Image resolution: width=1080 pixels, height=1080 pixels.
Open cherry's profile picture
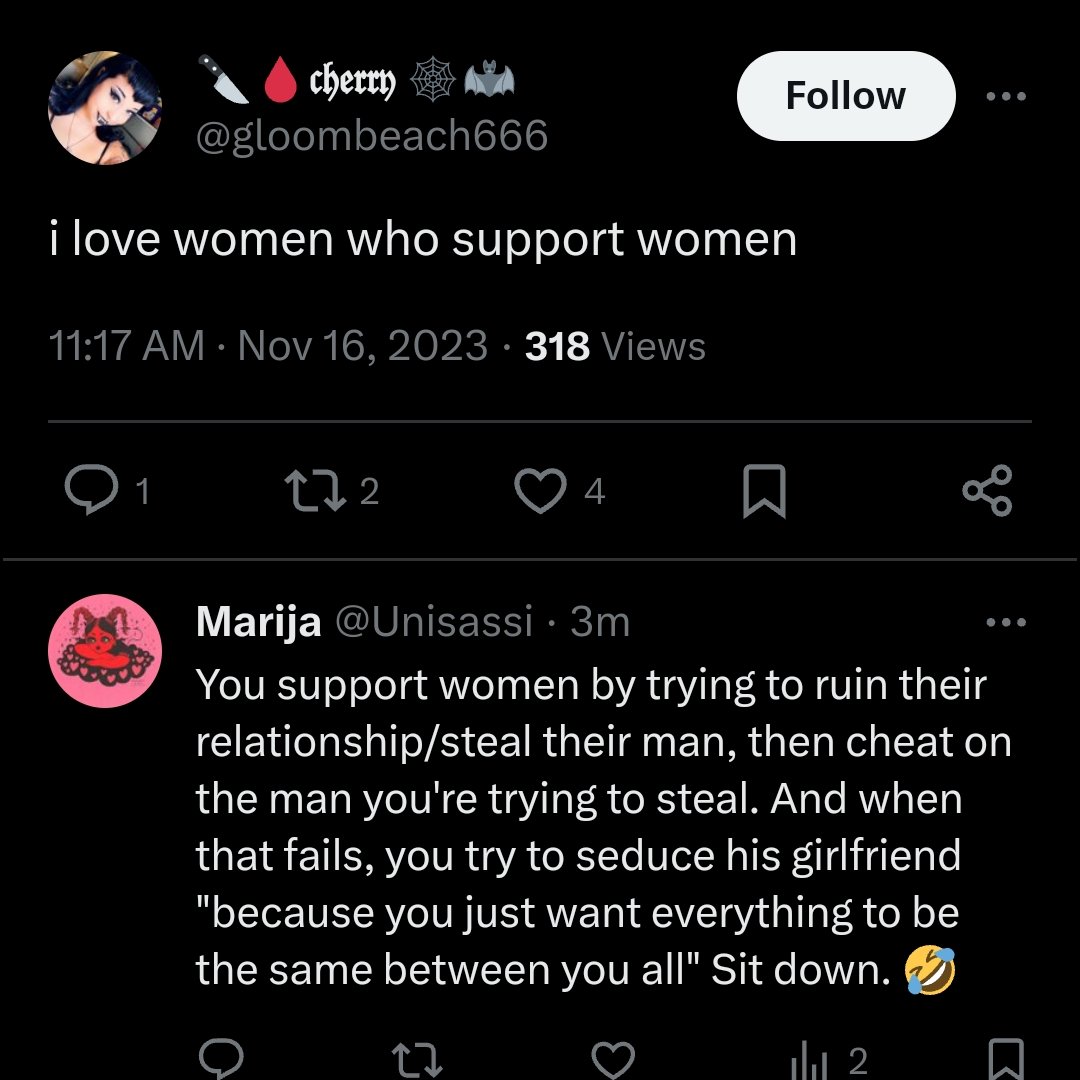click(105, 108)
